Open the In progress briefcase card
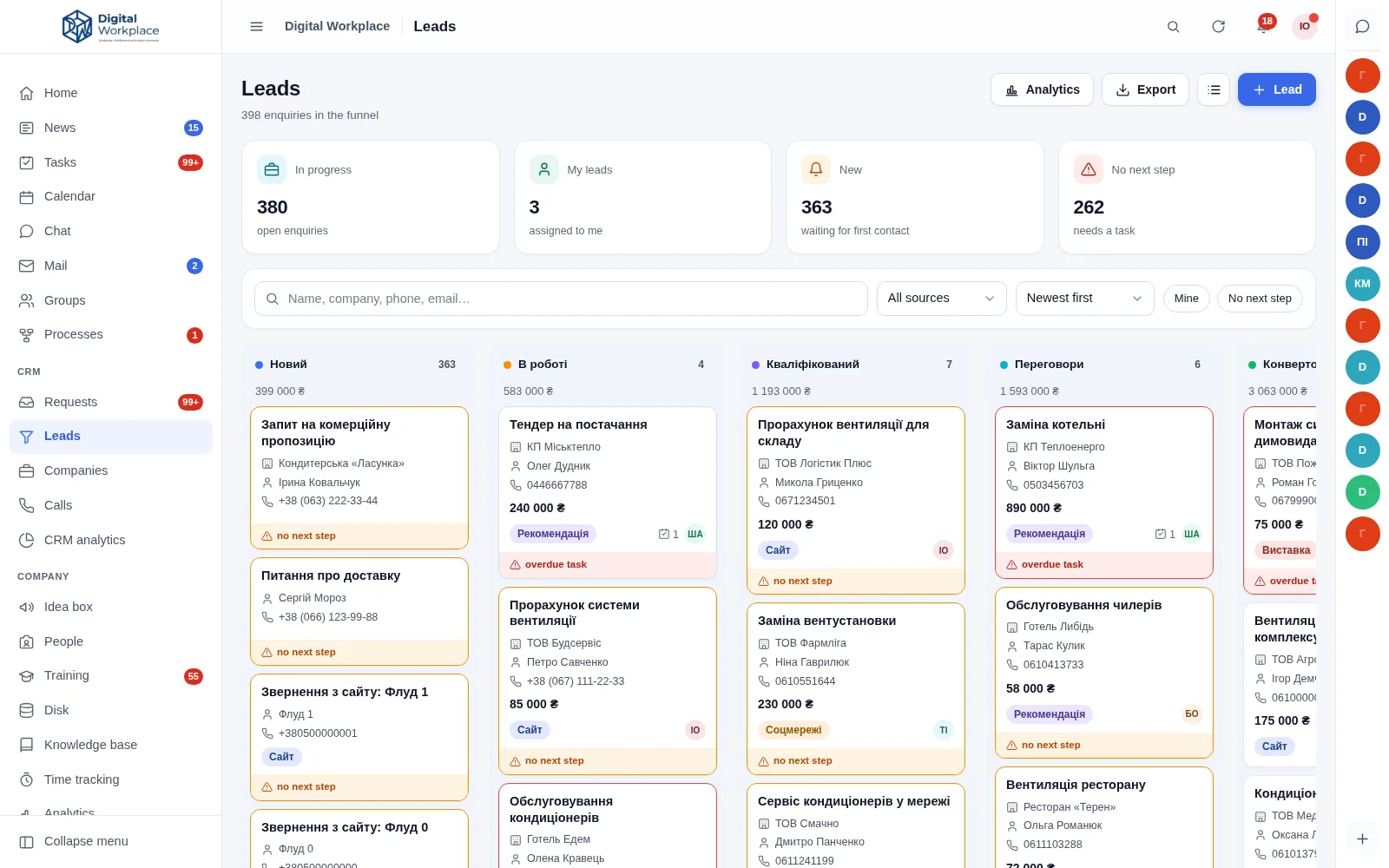Screen dimensions: 1389x868 click(371, 197)
